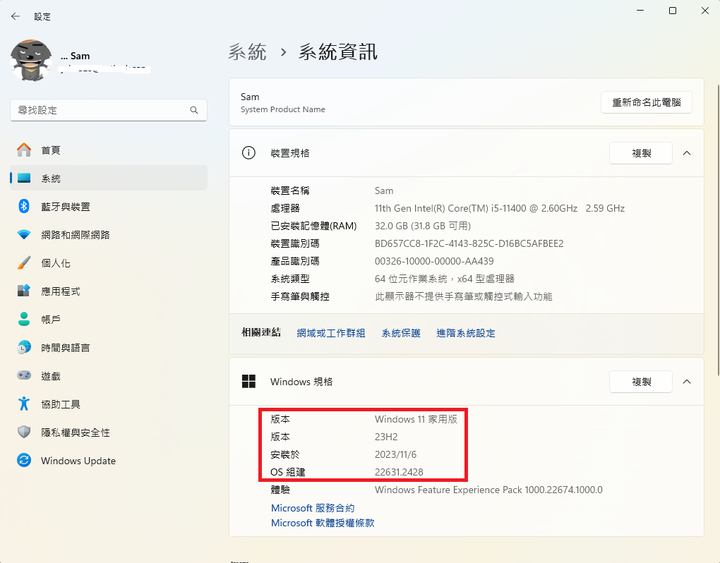Open 進階系統設定 link
This screenshot has width=720, height=563.
pos(466,333)
